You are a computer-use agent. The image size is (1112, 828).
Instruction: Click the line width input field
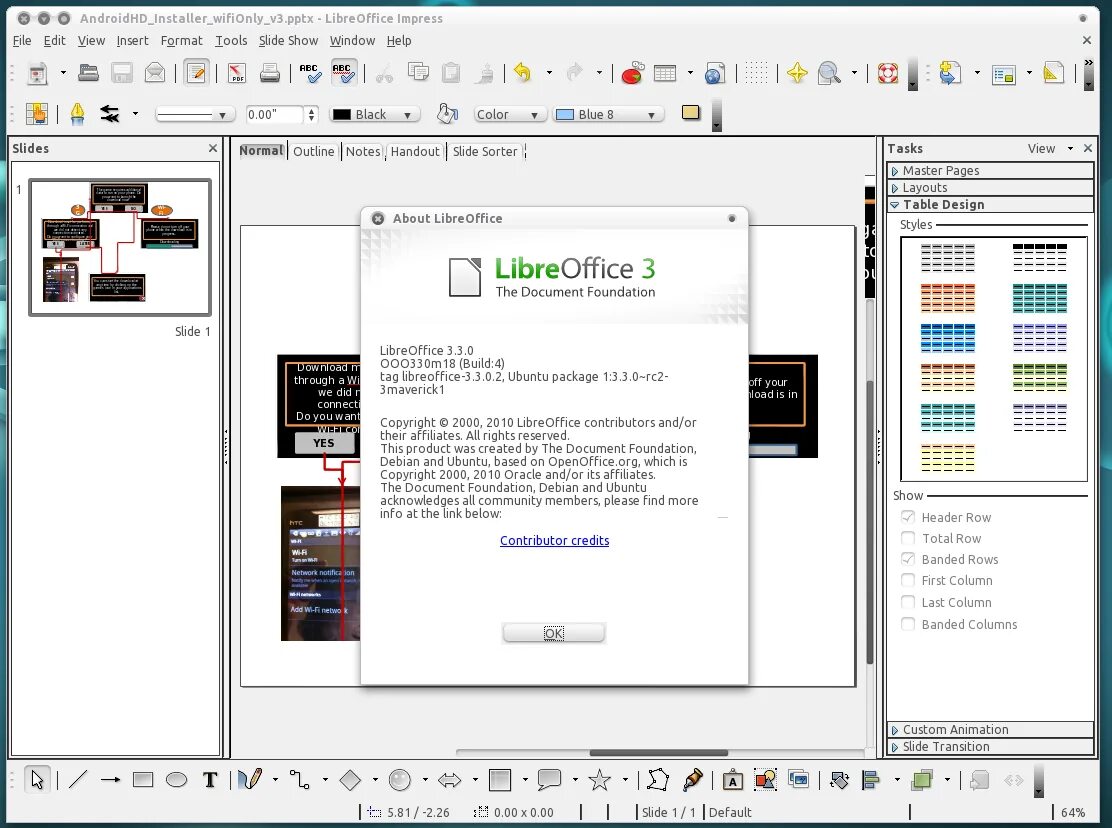point(275,114)
